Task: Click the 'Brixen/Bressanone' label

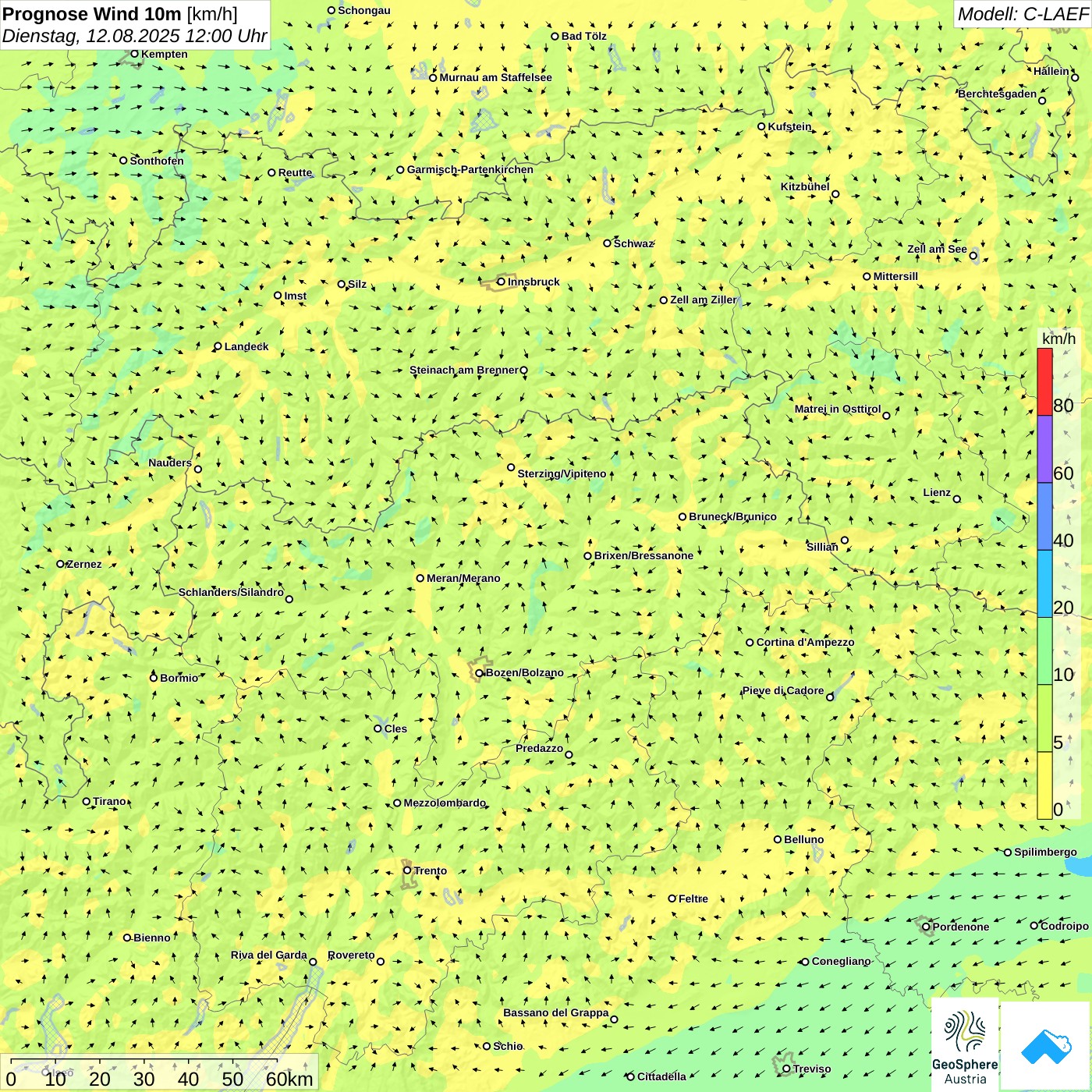Action: pyautogui.click(x=643, y=555)
